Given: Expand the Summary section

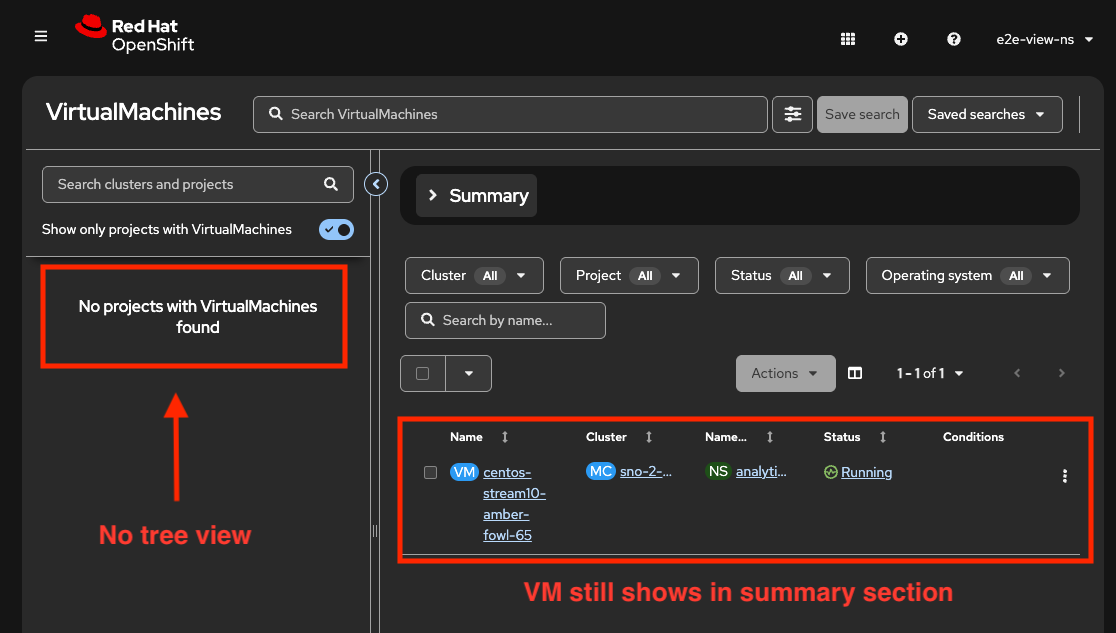Looking at the screenshot, I should click(476, 196).
